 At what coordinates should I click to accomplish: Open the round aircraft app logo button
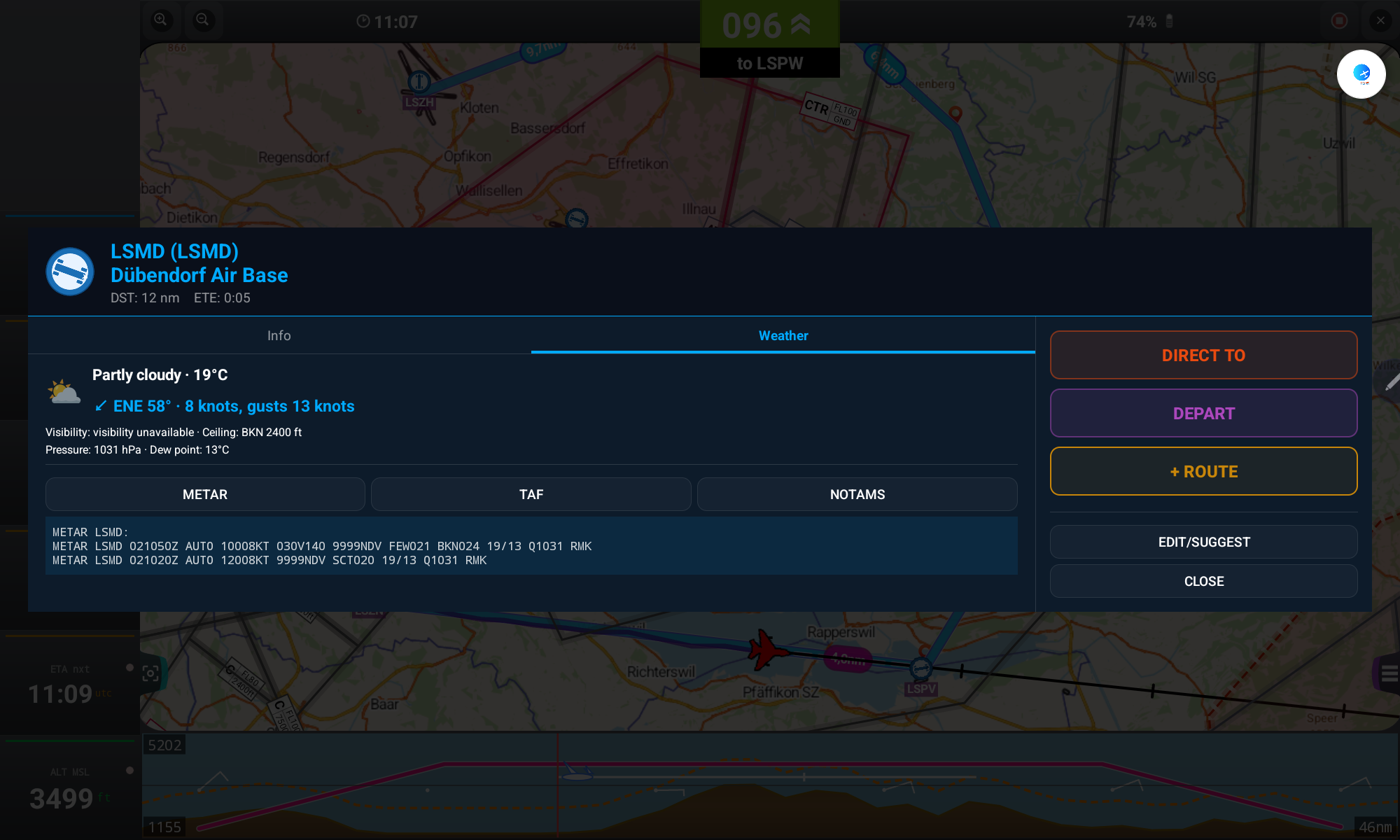pyautogui.click(x=1361, y=73)
